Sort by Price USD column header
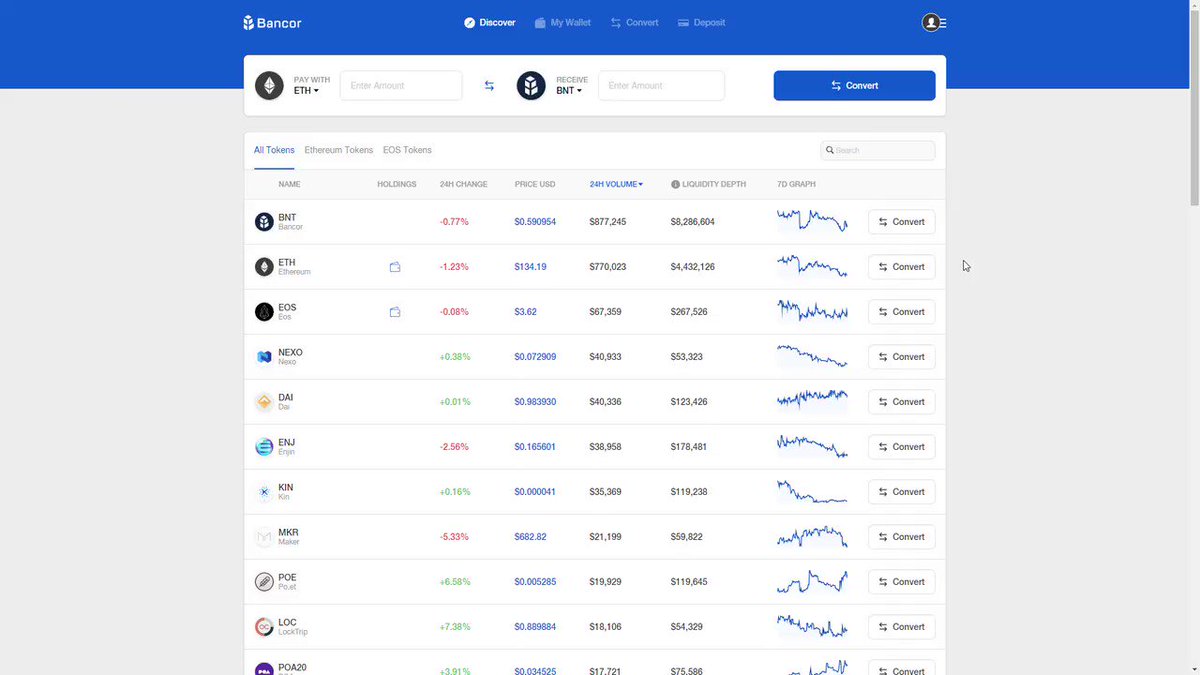This screenshot has width=1200, height=675. coord(535,184)
